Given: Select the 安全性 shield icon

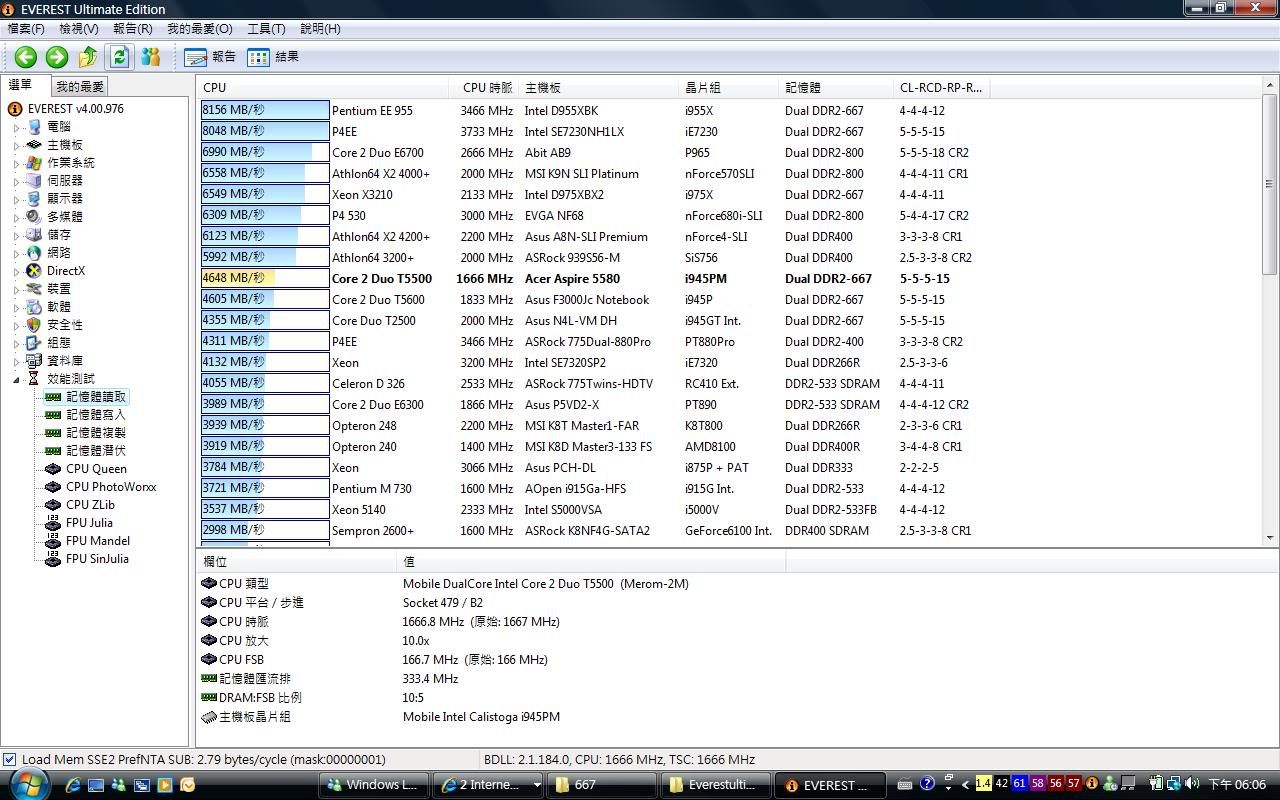Looking at the screenshot, I should point(34,325).
